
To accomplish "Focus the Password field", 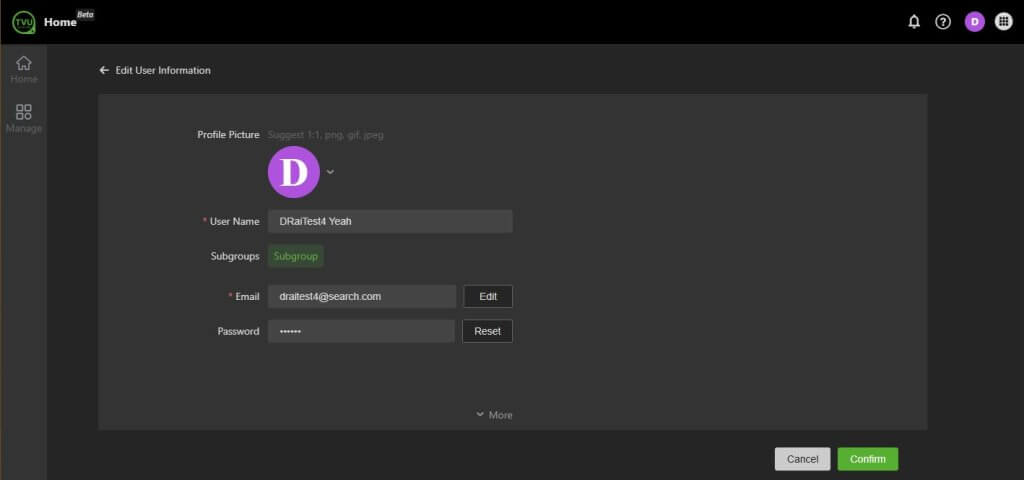I will (x=361, y=331).
